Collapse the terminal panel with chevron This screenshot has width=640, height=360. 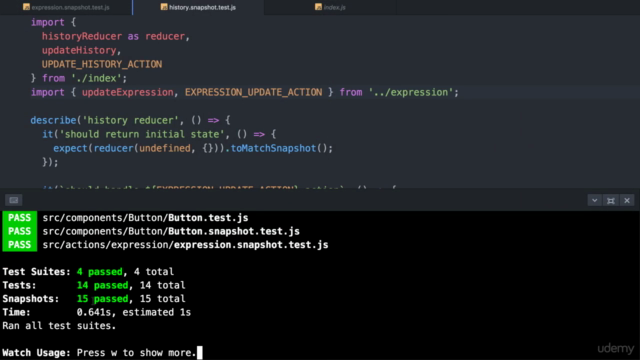point(594,200)
